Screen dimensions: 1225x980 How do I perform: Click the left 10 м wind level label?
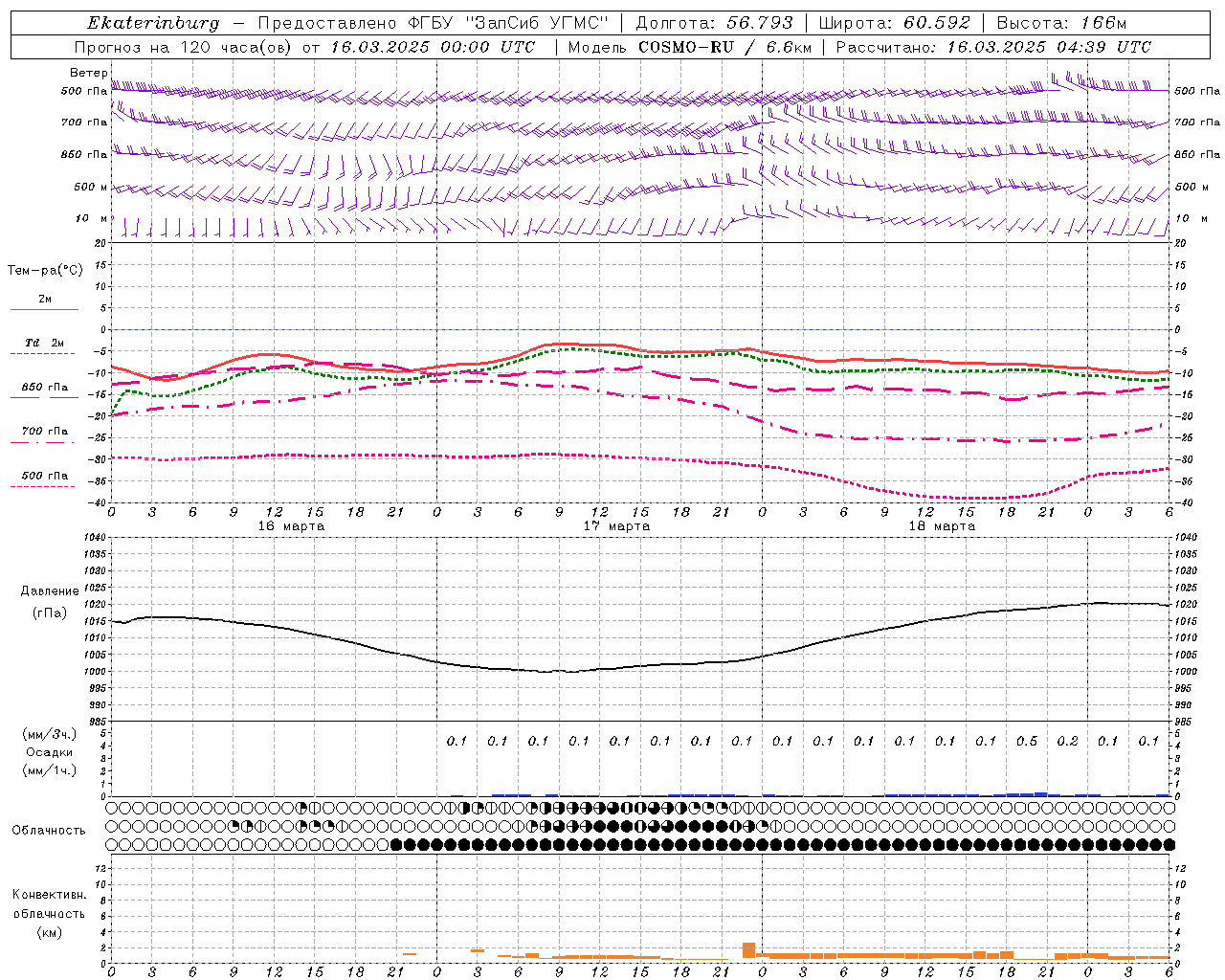point(91,218)
